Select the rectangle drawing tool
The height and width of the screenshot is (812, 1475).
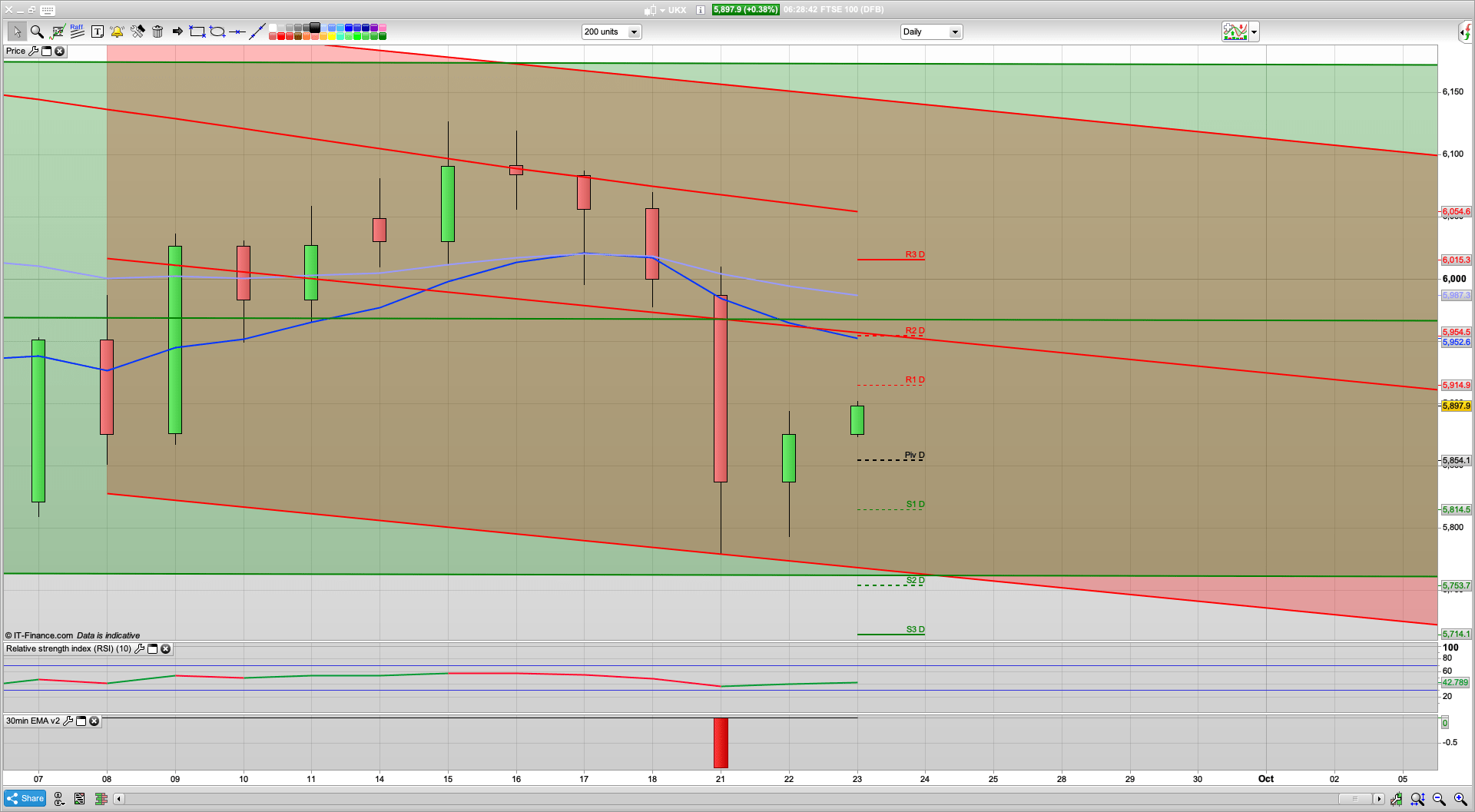[x=196, y=31]
